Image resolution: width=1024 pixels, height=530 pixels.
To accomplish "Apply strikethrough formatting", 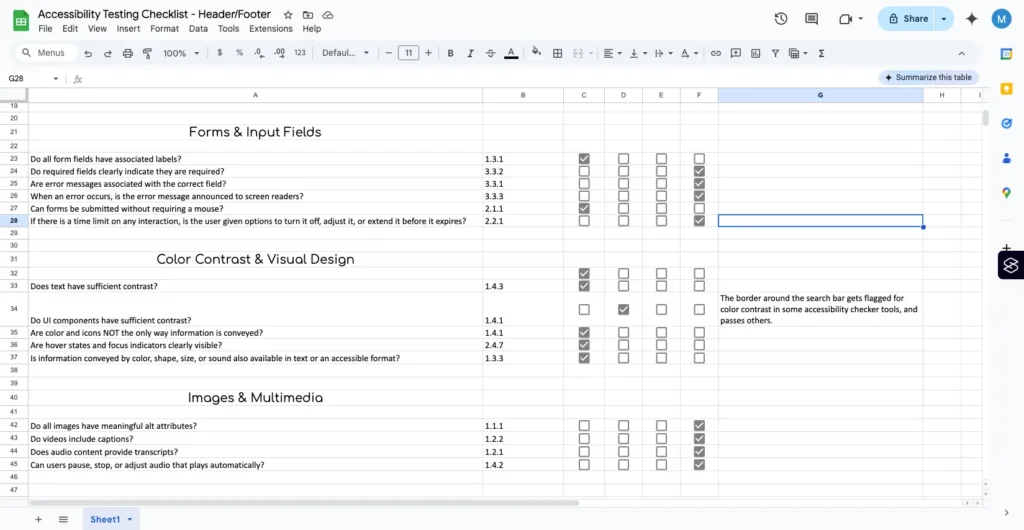I will pos(490,54).
